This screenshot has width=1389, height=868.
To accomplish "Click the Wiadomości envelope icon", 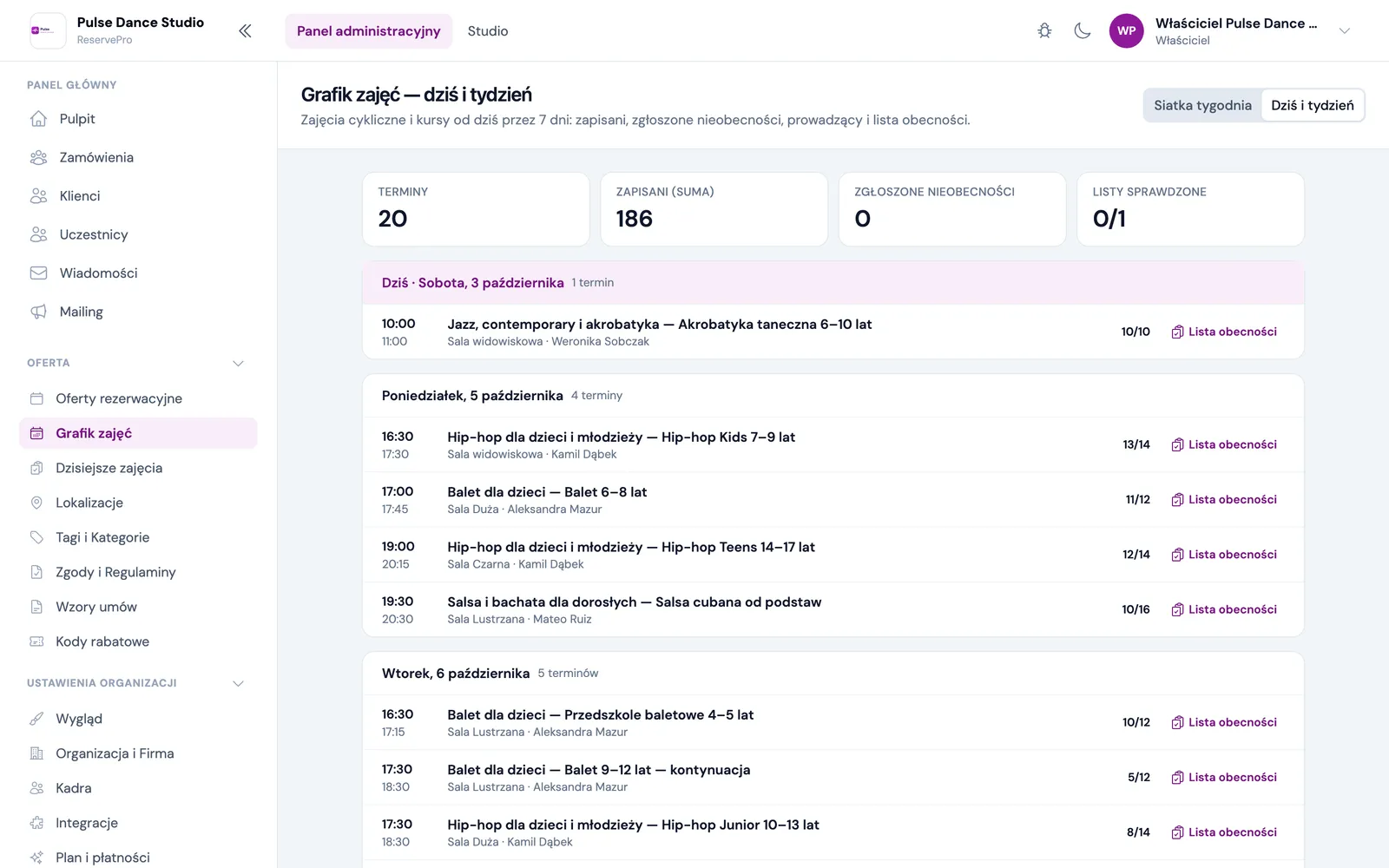I will (38, 273).
